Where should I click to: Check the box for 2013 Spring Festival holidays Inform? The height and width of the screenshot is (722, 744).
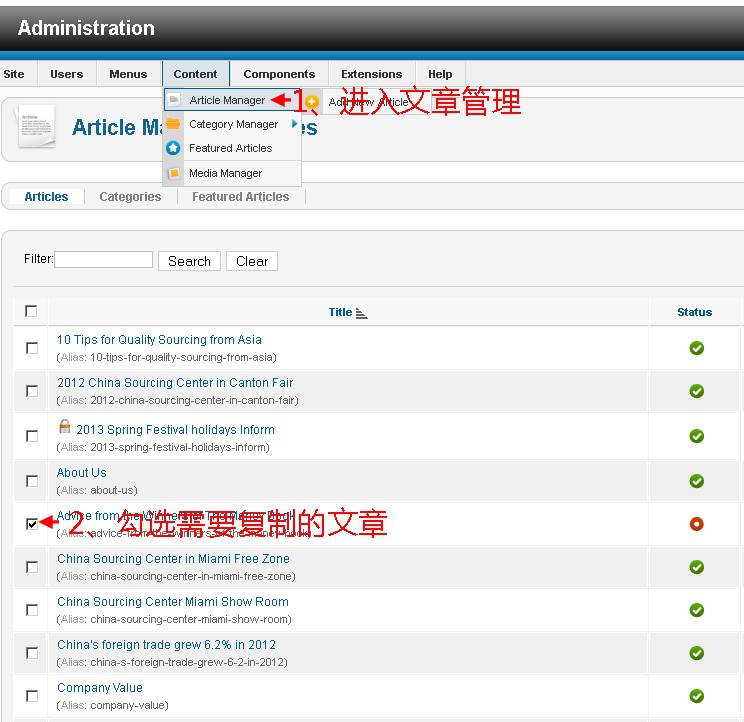pyautogui.click(x=32, y=435)
